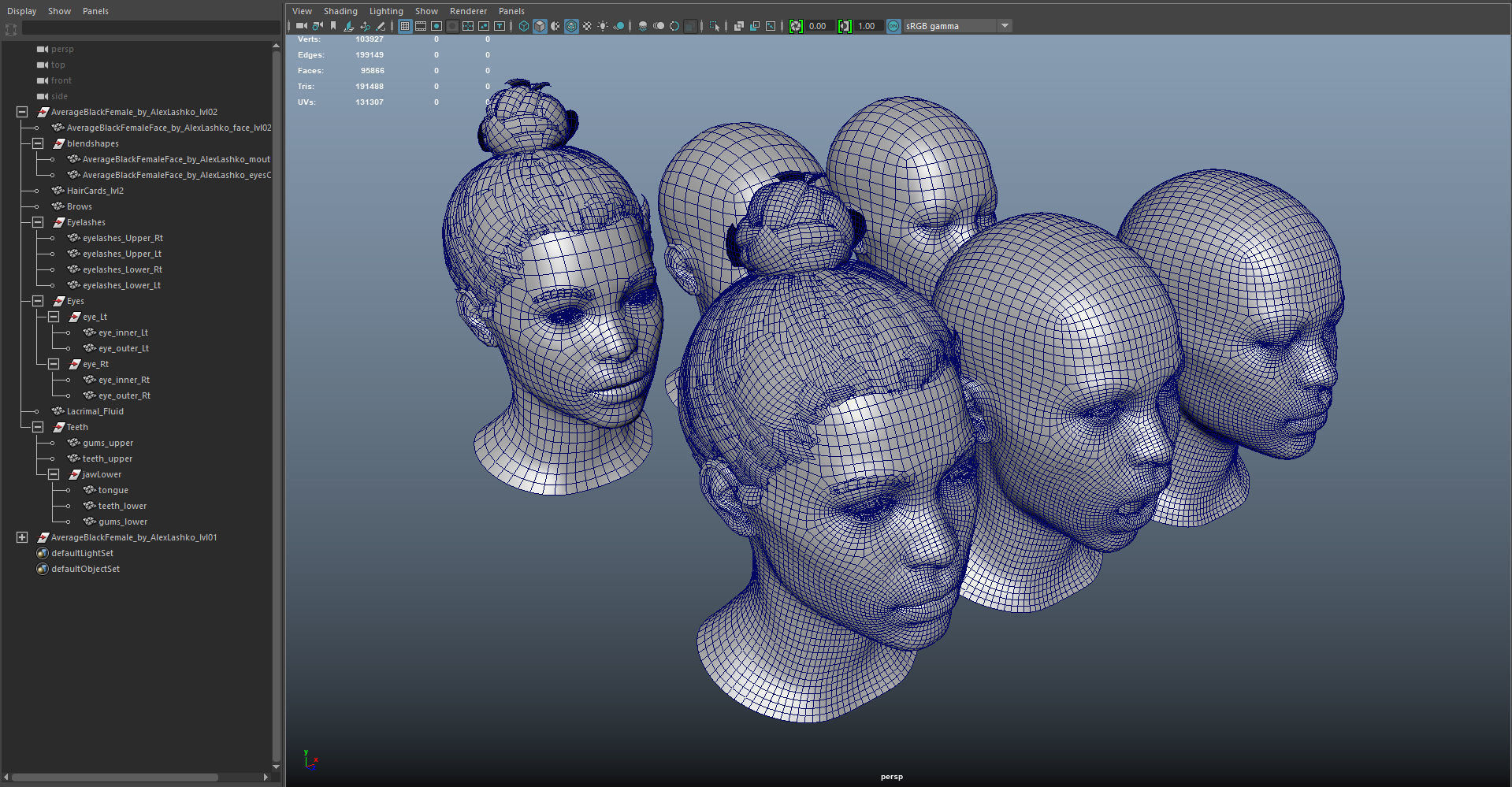This screenshot has width=1512, height=787.
Task: Toggle the Safe Title overlay
Action: (x=500, y=26)
